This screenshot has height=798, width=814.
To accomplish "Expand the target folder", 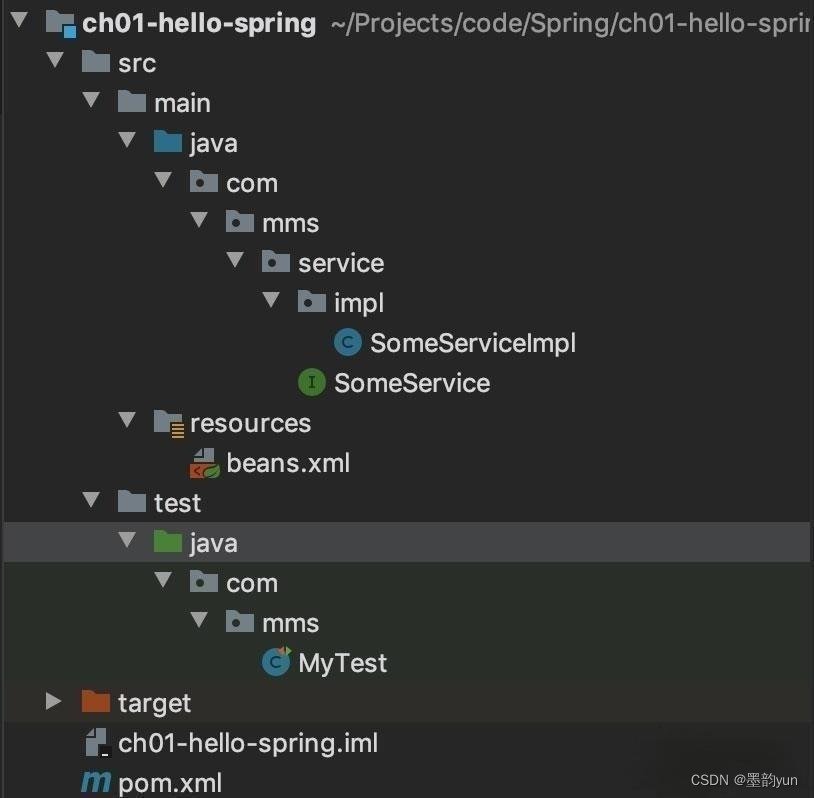I will [53, 701].
